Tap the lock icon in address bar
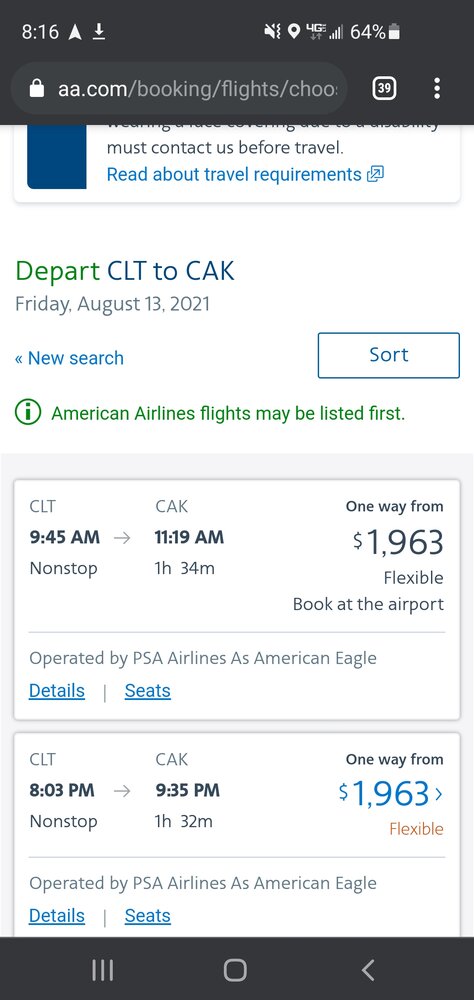 pyautogui.click(x=37, y=89)
